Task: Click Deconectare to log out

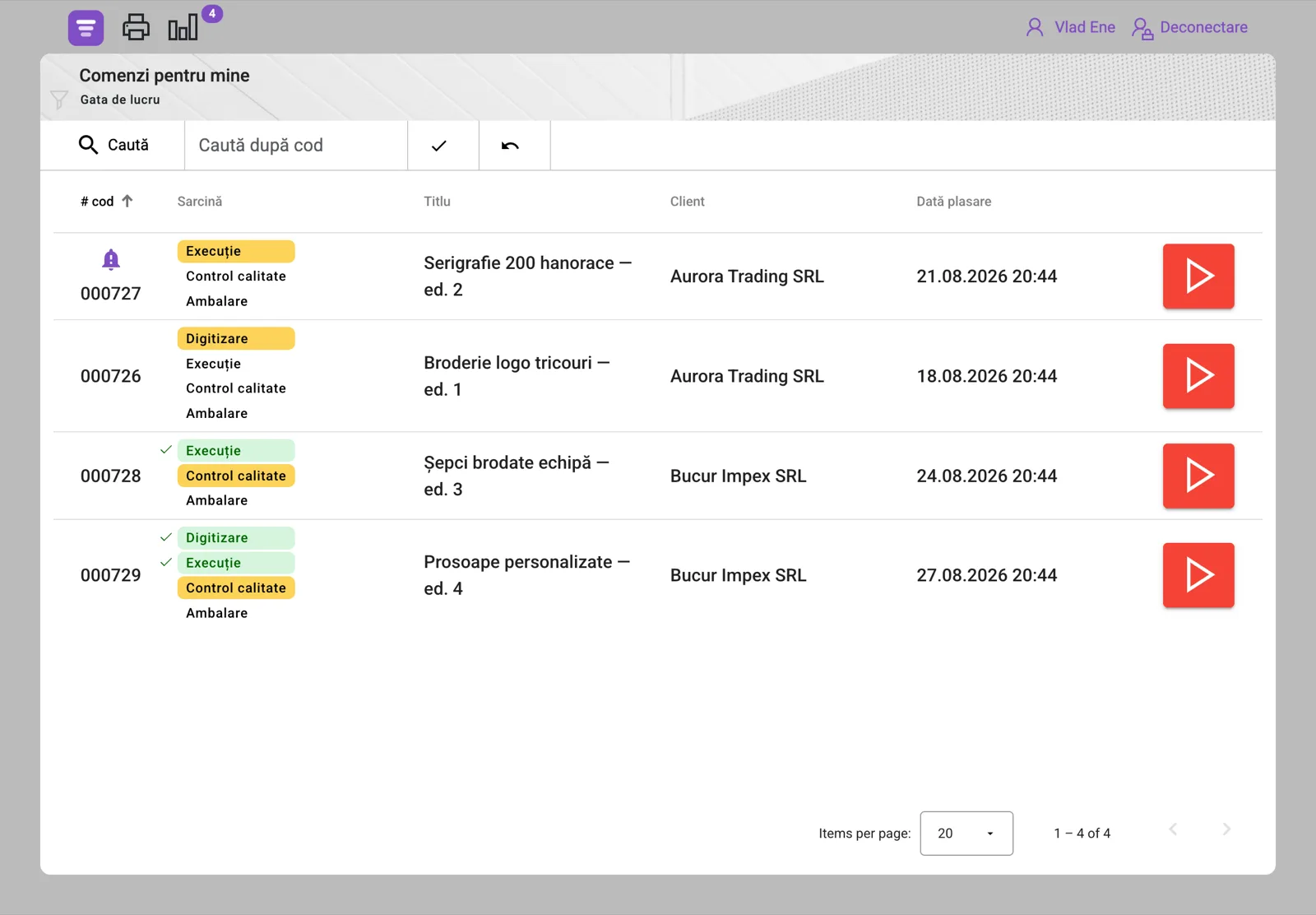Action: (x=1189, y=28)
